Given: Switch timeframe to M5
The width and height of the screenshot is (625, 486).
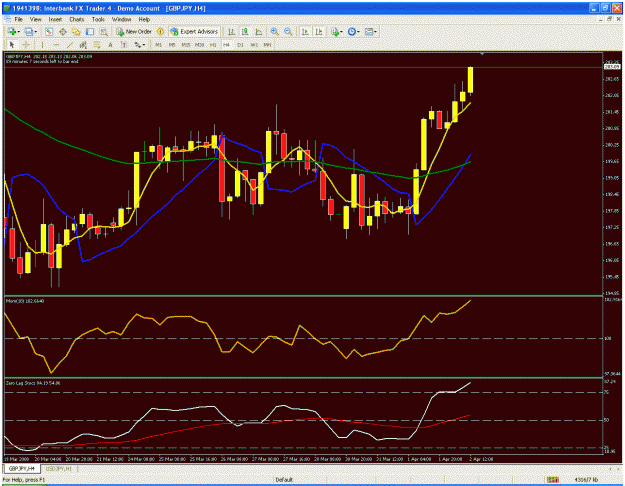Looking at the screenshot, I should click(x=172, y=45).
